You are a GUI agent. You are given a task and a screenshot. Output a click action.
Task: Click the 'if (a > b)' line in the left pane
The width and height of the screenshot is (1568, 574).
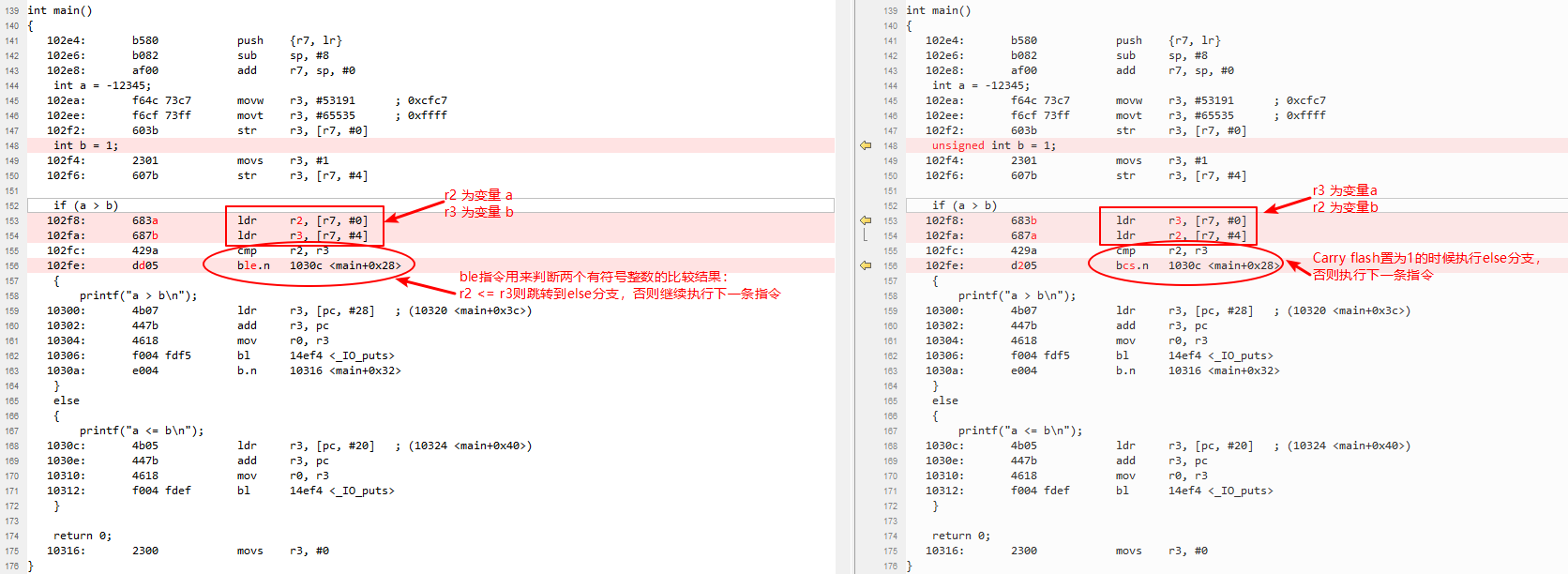[x=85, y=205]
